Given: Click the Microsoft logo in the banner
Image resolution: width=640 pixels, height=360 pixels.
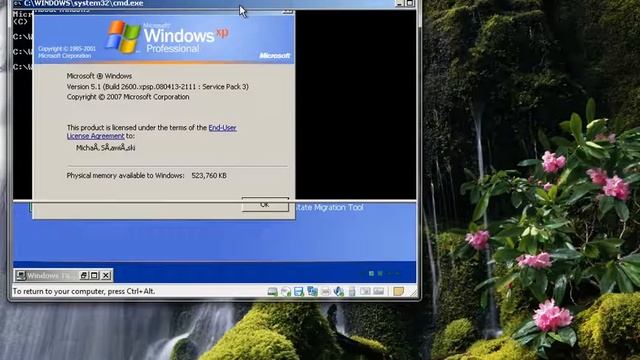Looking at the screenshot, I should (x=275, y=56).
